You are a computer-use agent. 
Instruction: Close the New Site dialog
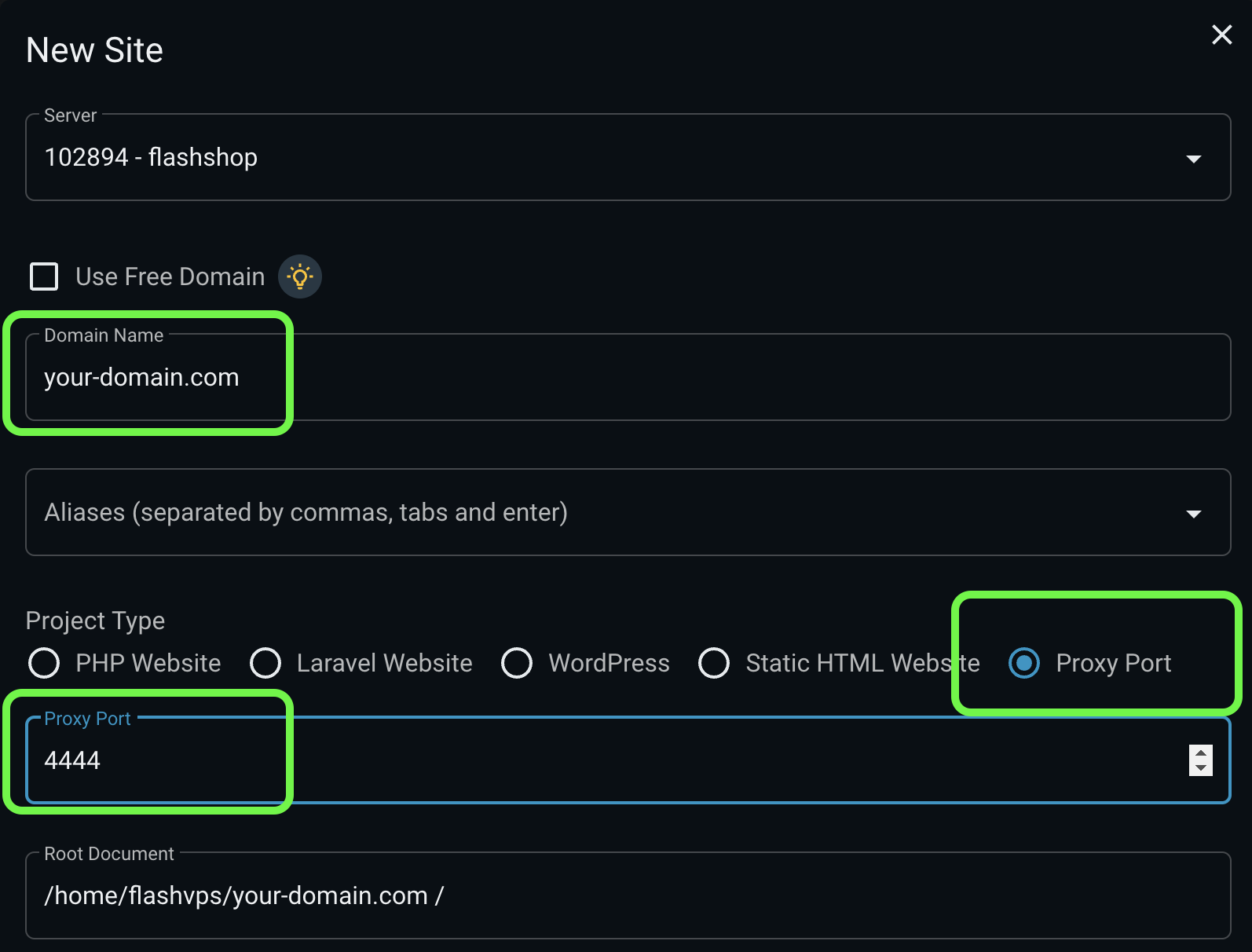point(1222,35)
